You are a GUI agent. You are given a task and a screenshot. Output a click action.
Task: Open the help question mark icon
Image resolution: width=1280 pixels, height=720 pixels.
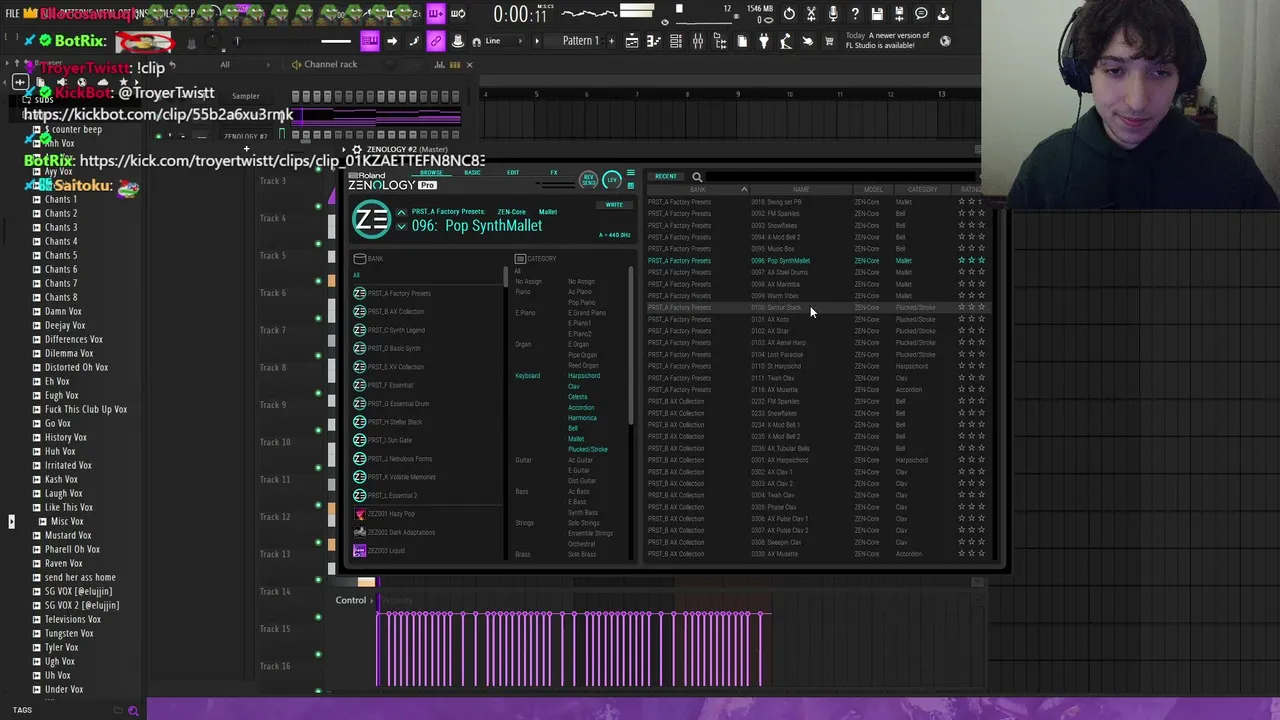[x=855, y=14]
